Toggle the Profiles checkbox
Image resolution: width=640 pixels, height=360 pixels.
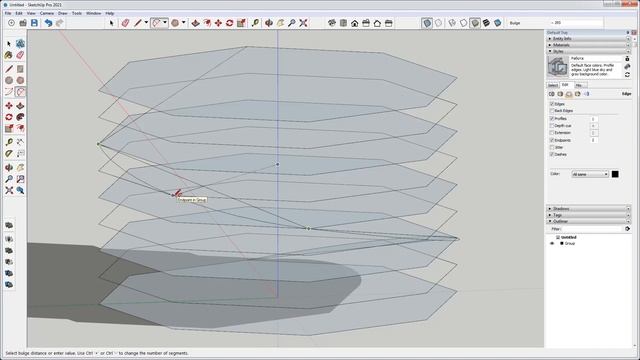tap(552, 118)
